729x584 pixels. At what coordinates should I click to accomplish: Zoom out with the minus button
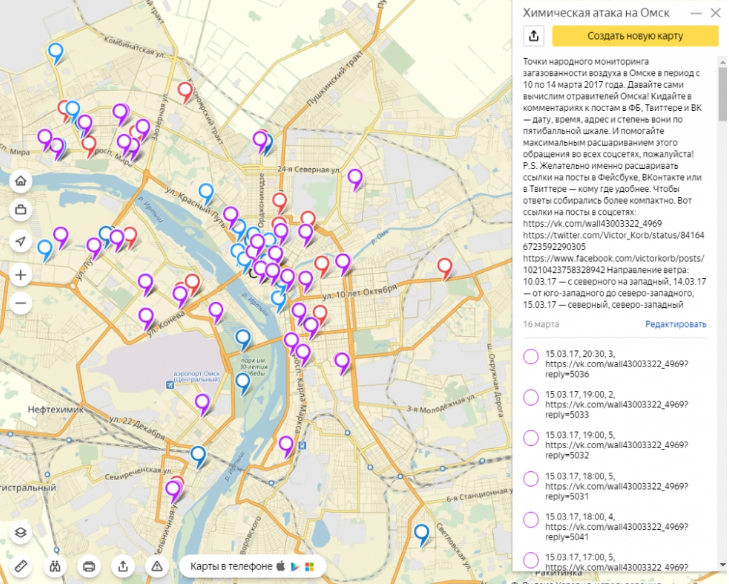pos(21,303)
